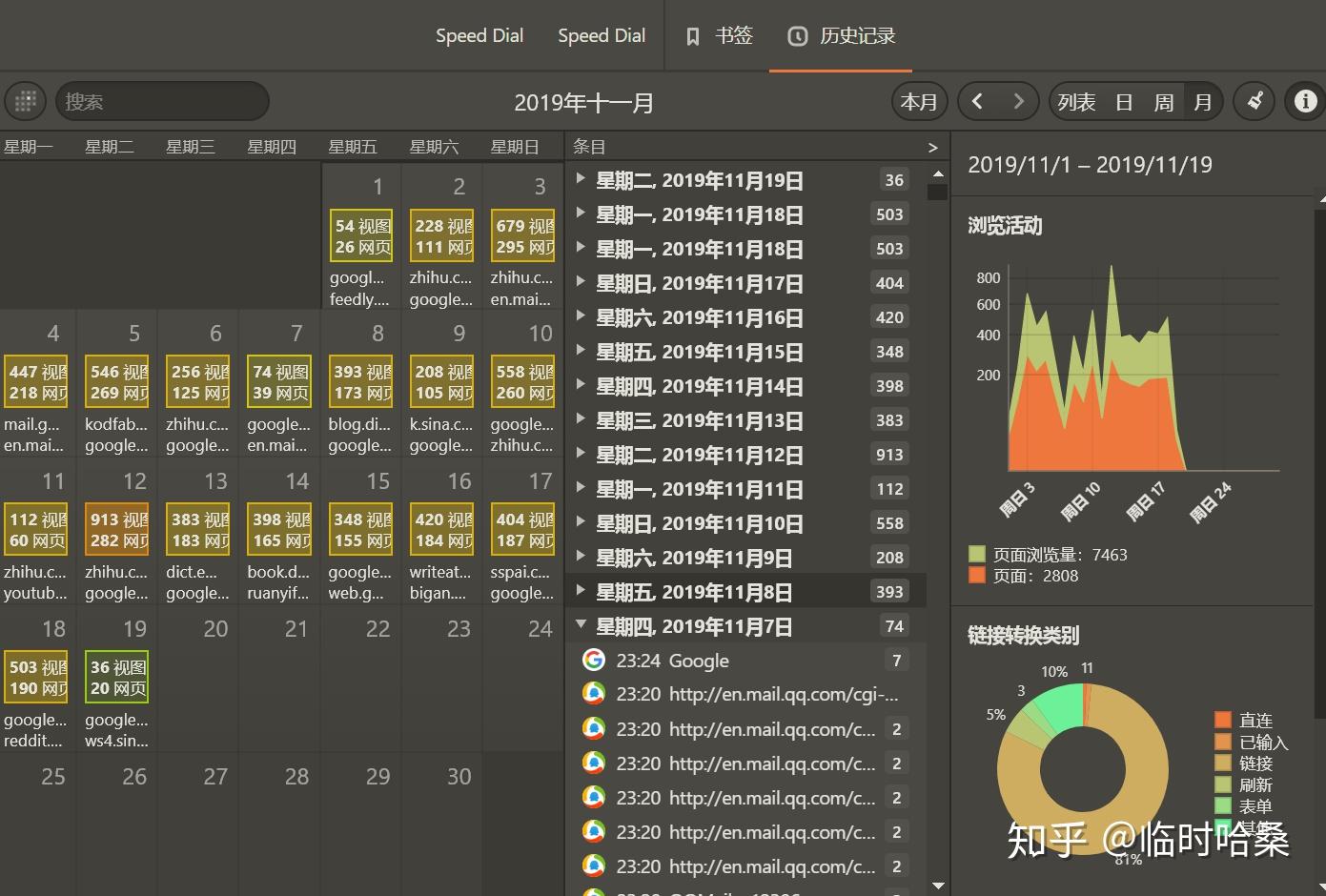Click the 本月 this month button
Screen dimensions: 1326x896
pyautogui.click(x=919, y=102)
